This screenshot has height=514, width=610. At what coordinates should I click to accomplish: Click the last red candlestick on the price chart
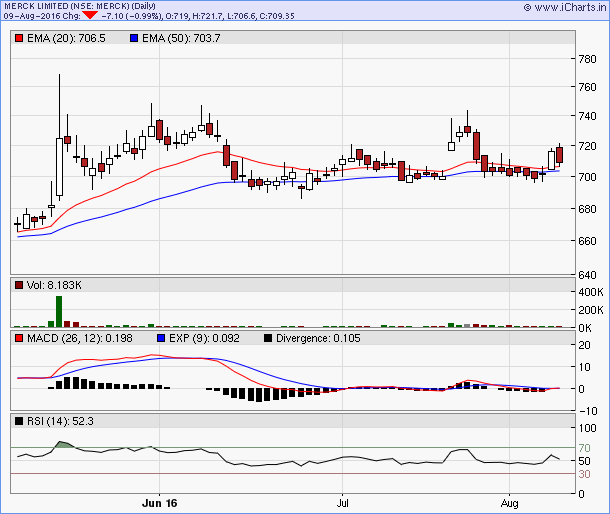560,155
